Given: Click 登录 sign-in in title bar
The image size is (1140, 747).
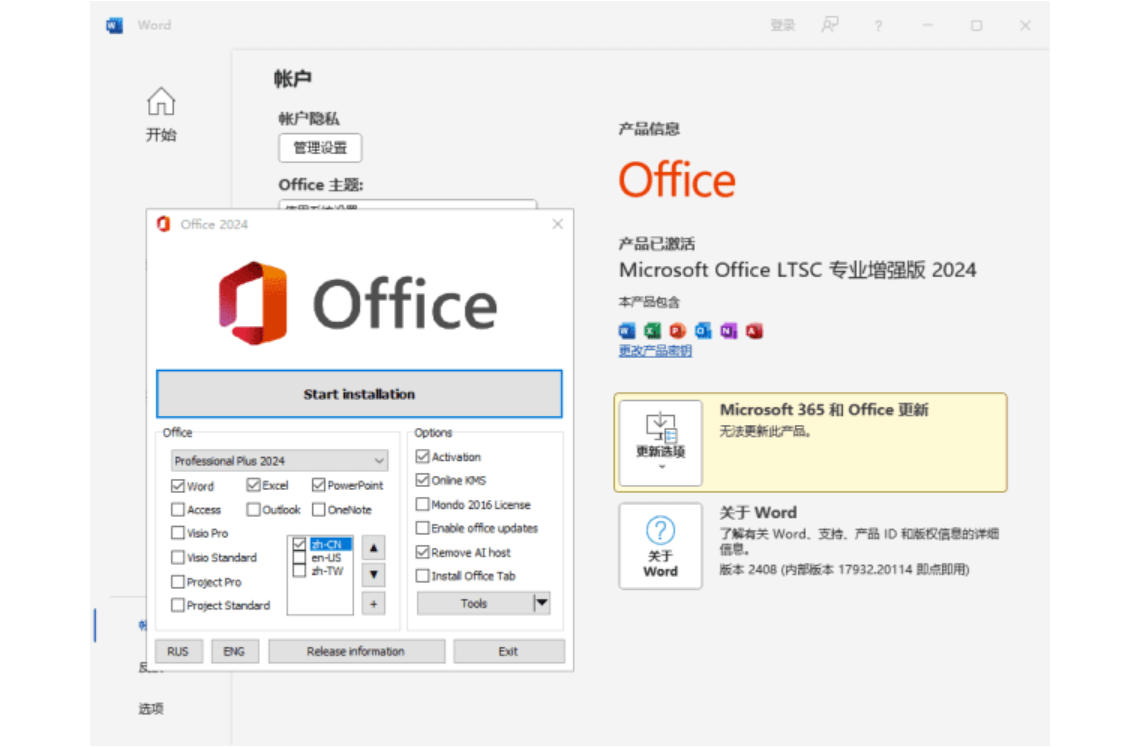Looking at the screenshot, I should tap(782, 25).
